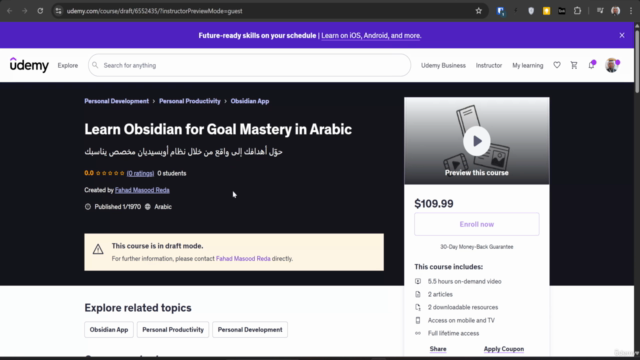This screenshot has width=640, height=360.
Task: Open the shield extension icon
Action: (x=531, y=11)
